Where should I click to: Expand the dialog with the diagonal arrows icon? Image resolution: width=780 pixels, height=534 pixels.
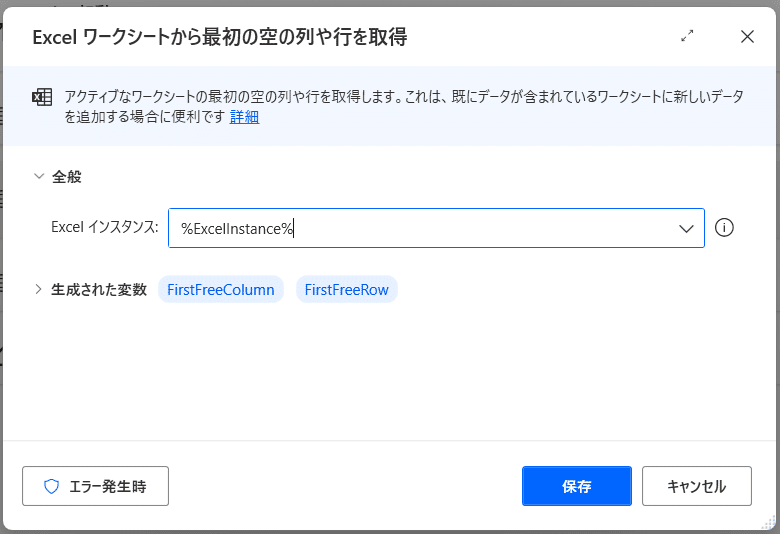[687, 36]
